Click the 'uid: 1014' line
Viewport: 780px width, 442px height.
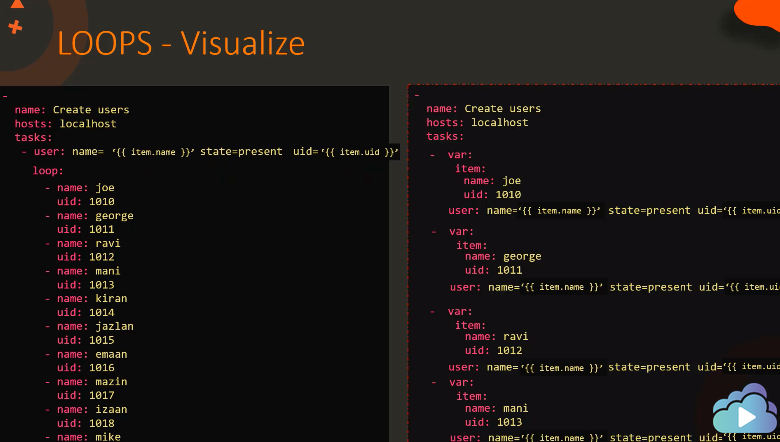point(86,312)
